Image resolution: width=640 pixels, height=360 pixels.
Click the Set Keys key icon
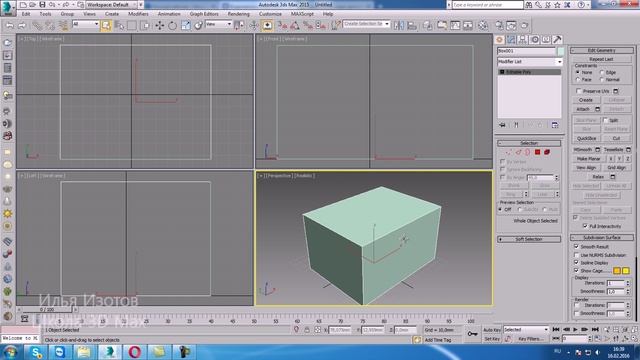(x=472, y=334)
